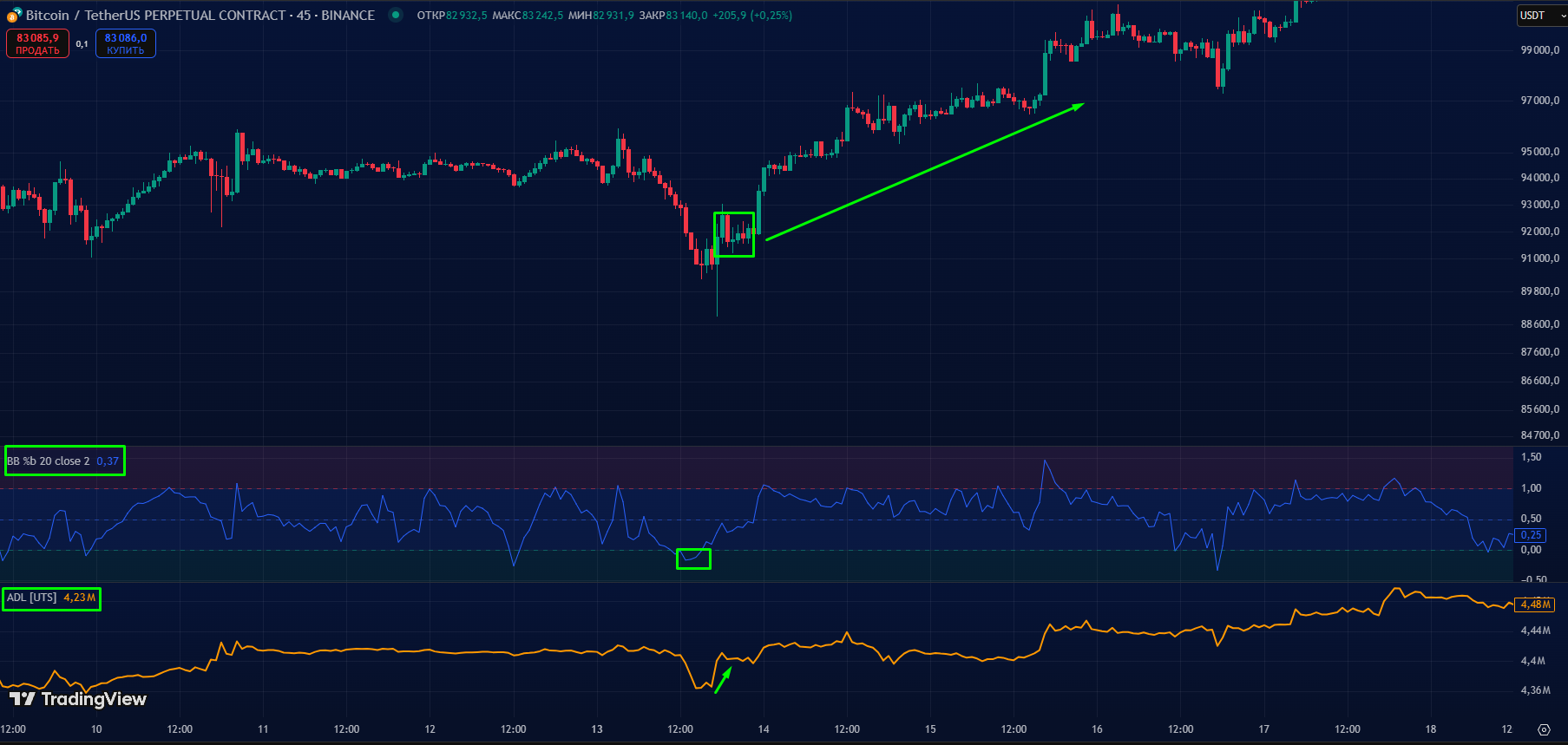Click the 84 700,0 price axis label

pyautogui.click(x=1540, y=435)
